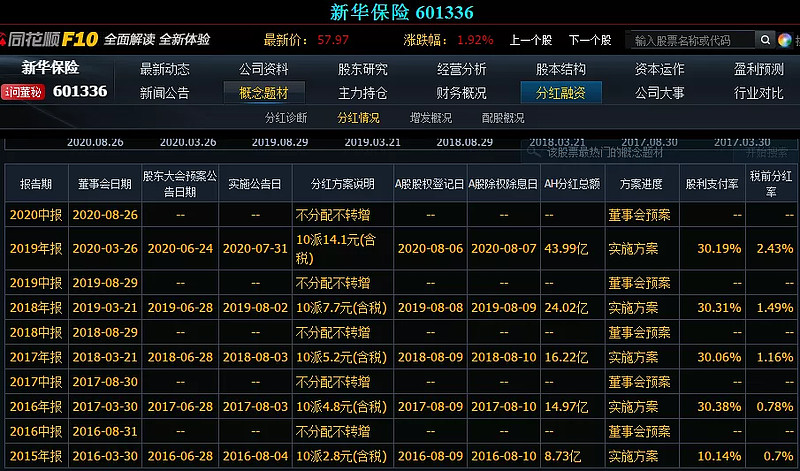Screen dimensions: 800x471
Task: Click the 1.92% change value
Action: 475,40
